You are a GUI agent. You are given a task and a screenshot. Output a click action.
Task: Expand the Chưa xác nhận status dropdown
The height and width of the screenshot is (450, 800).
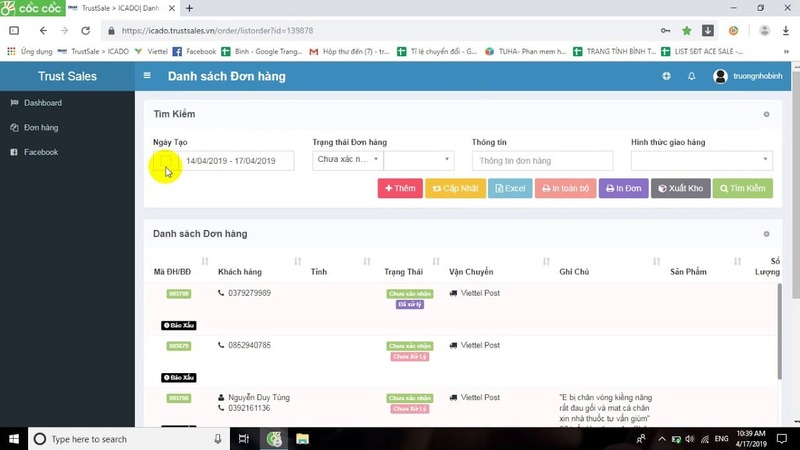coord(347,160)
